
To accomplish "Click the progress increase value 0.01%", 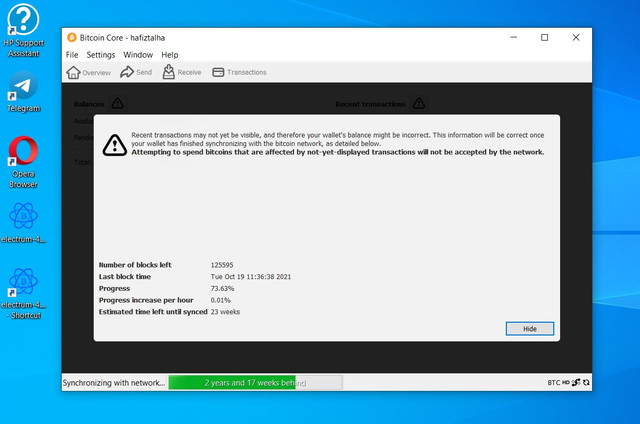I will point(220,300).
